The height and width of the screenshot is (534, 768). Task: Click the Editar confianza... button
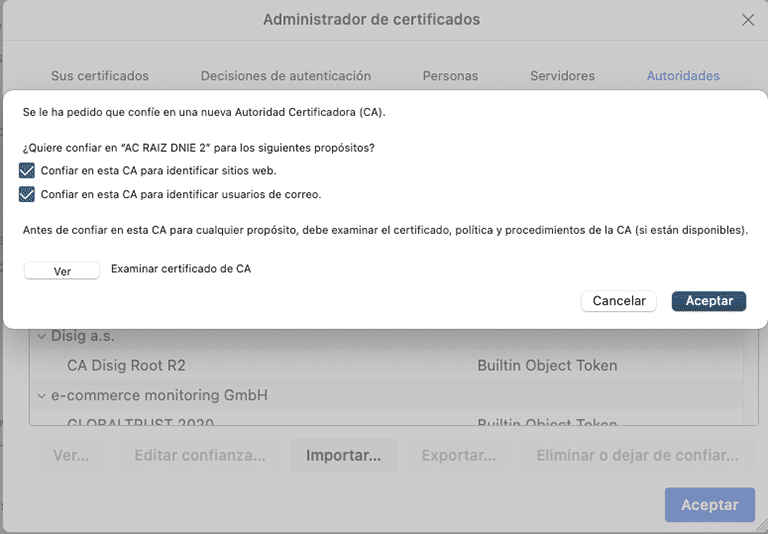point(200,456)
